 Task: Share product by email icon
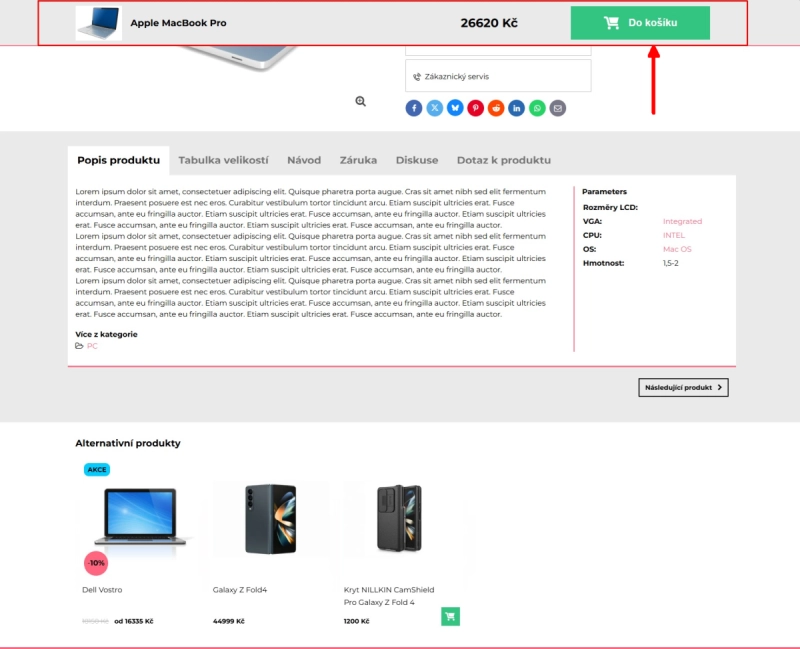(558, 108)
